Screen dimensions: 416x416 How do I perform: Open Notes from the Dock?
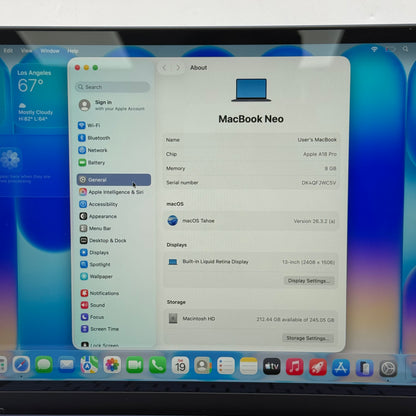tap(249, 366)
